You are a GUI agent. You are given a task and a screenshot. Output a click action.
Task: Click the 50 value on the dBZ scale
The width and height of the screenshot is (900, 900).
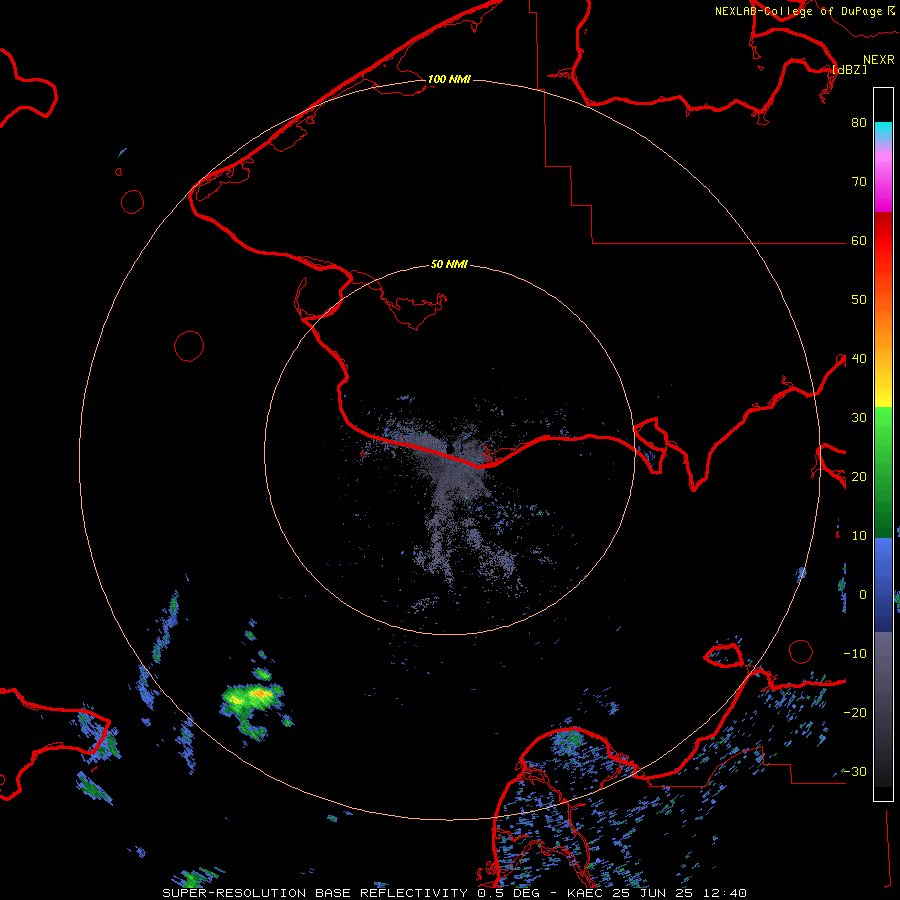(x=859, y=300)
